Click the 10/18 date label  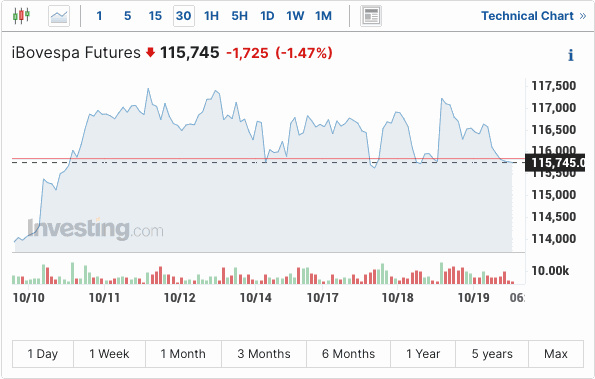point(397,298)
